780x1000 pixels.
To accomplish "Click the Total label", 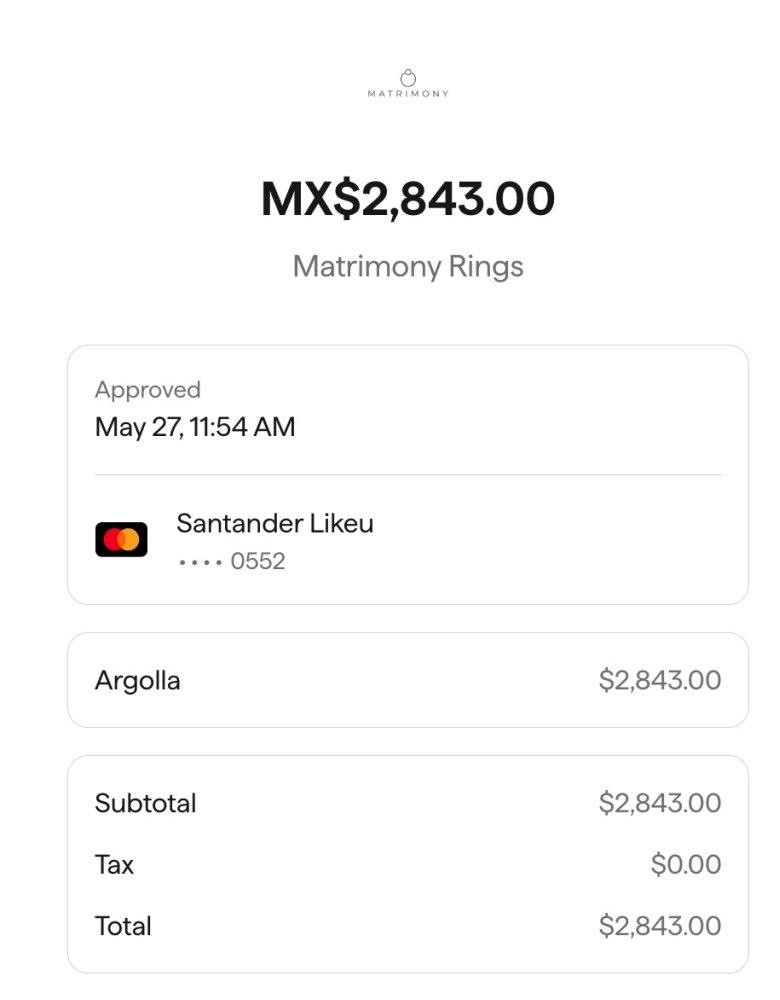I will click(x=124, y=926).
